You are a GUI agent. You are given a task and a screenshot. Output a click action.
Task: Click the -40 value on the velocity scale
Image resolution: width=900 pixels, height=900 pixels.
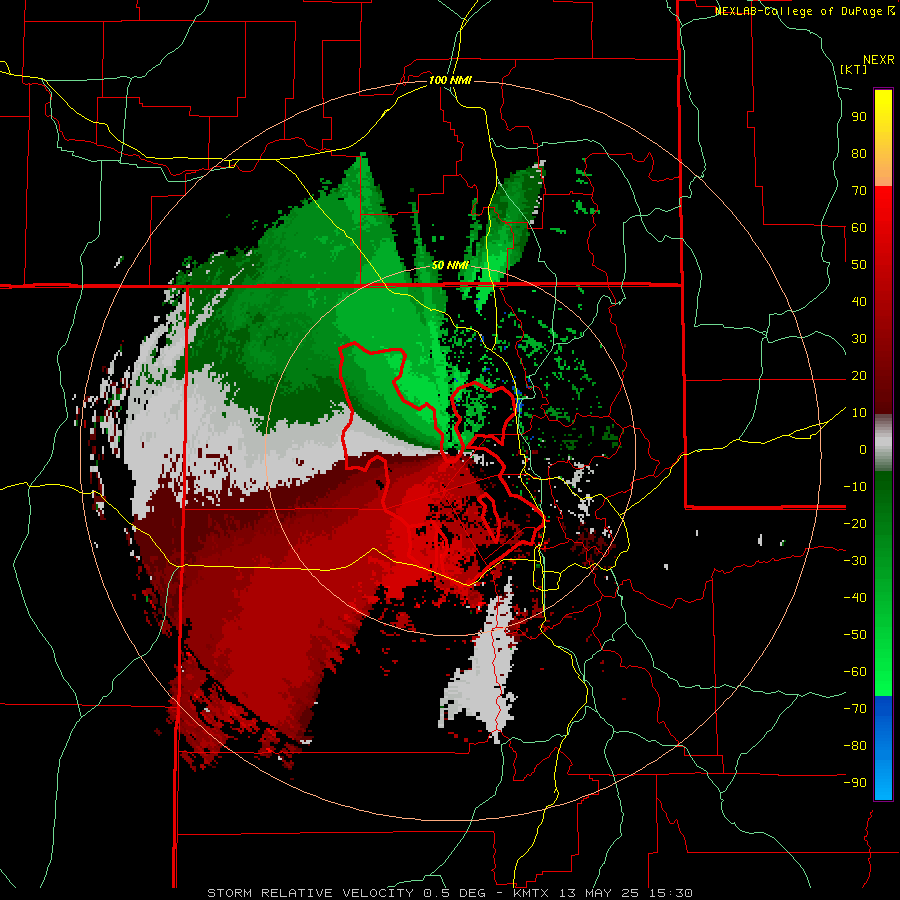point(855,598)
